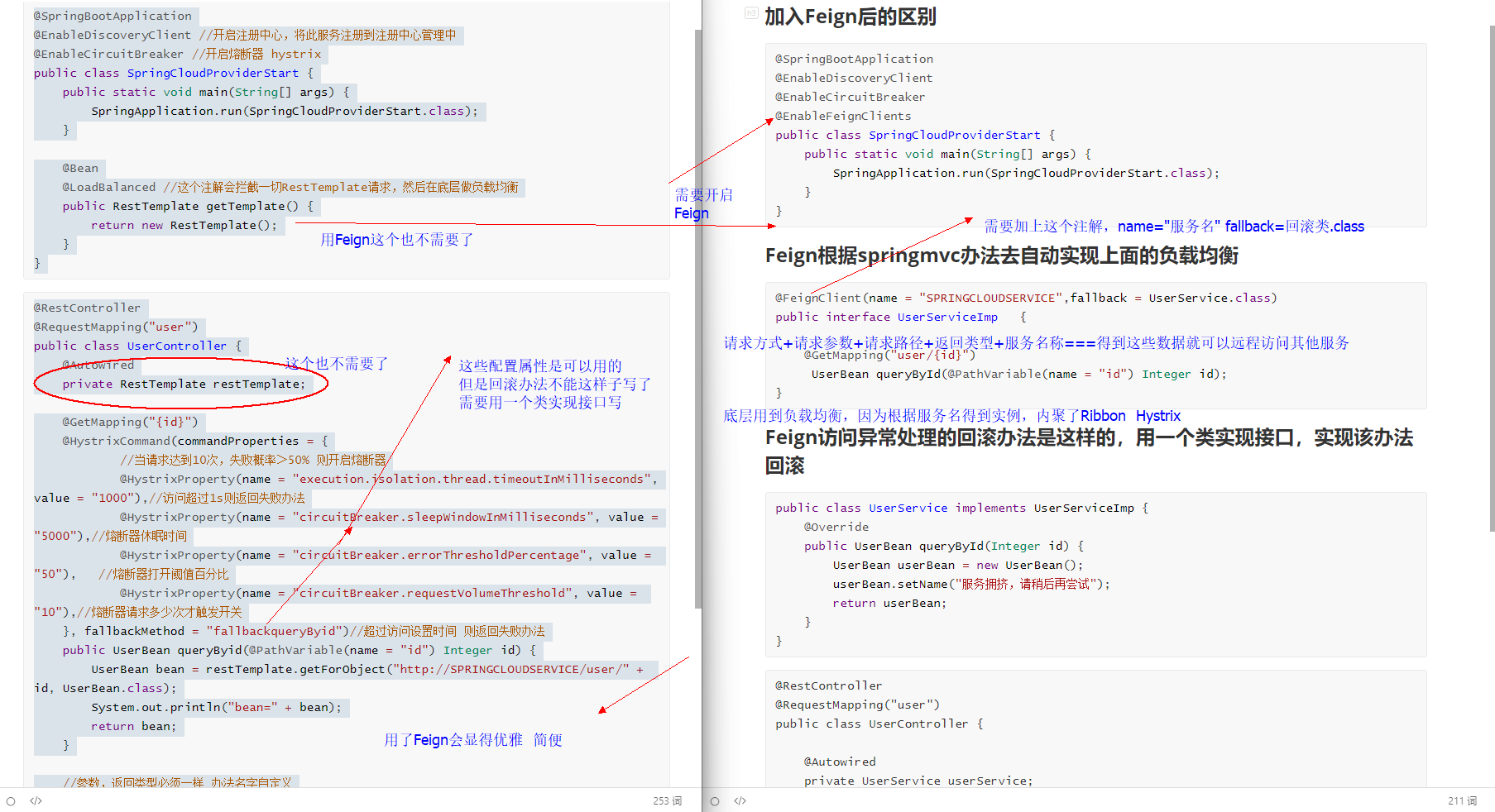Click 'circuitBreaker.requestVolumeThreshold' property
This screenshot has width=1495, height=812.
click(432, 593)
